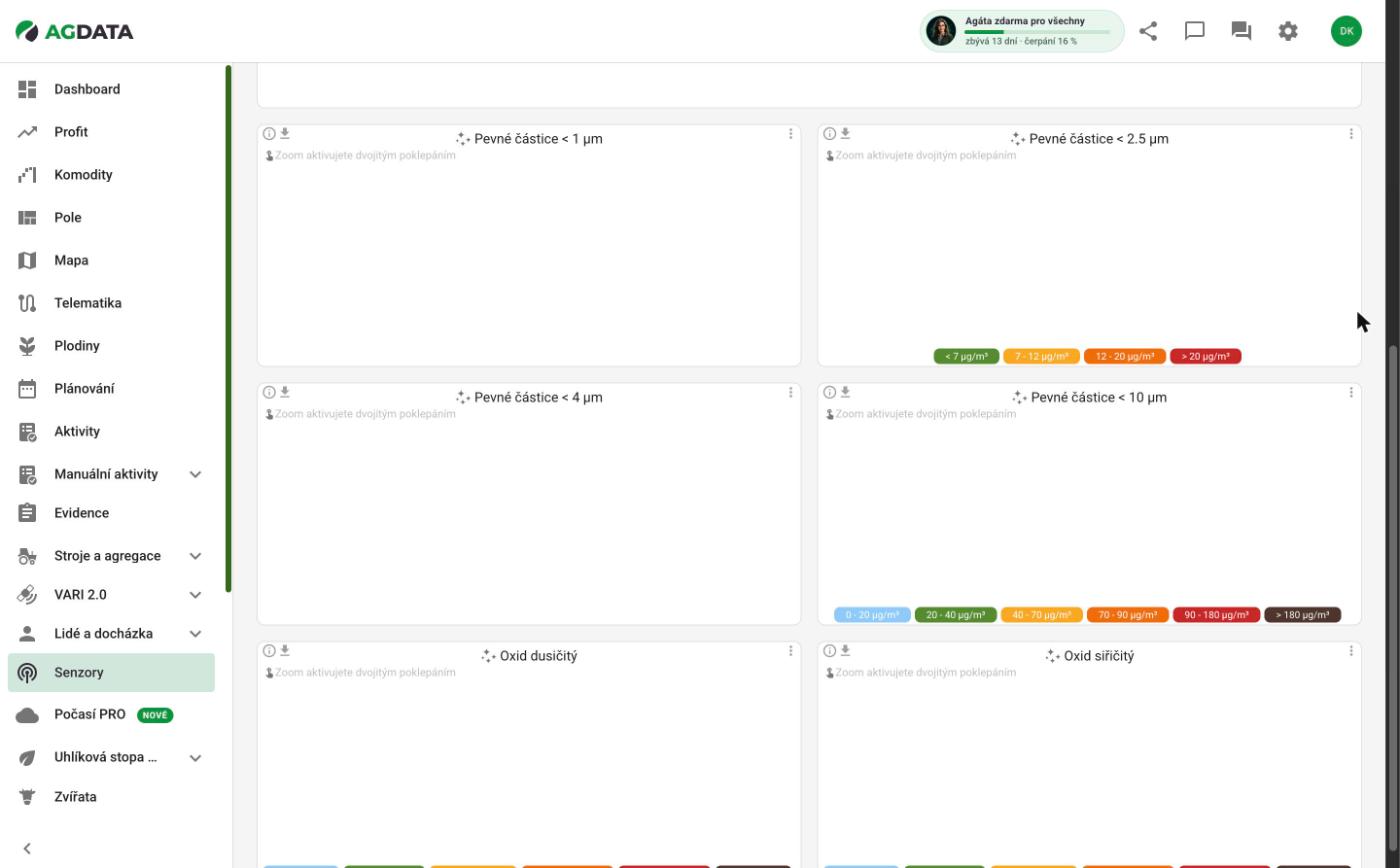
Task: Download Pevné částice < 10 µm chart
Action: click(x=845, y=392)
